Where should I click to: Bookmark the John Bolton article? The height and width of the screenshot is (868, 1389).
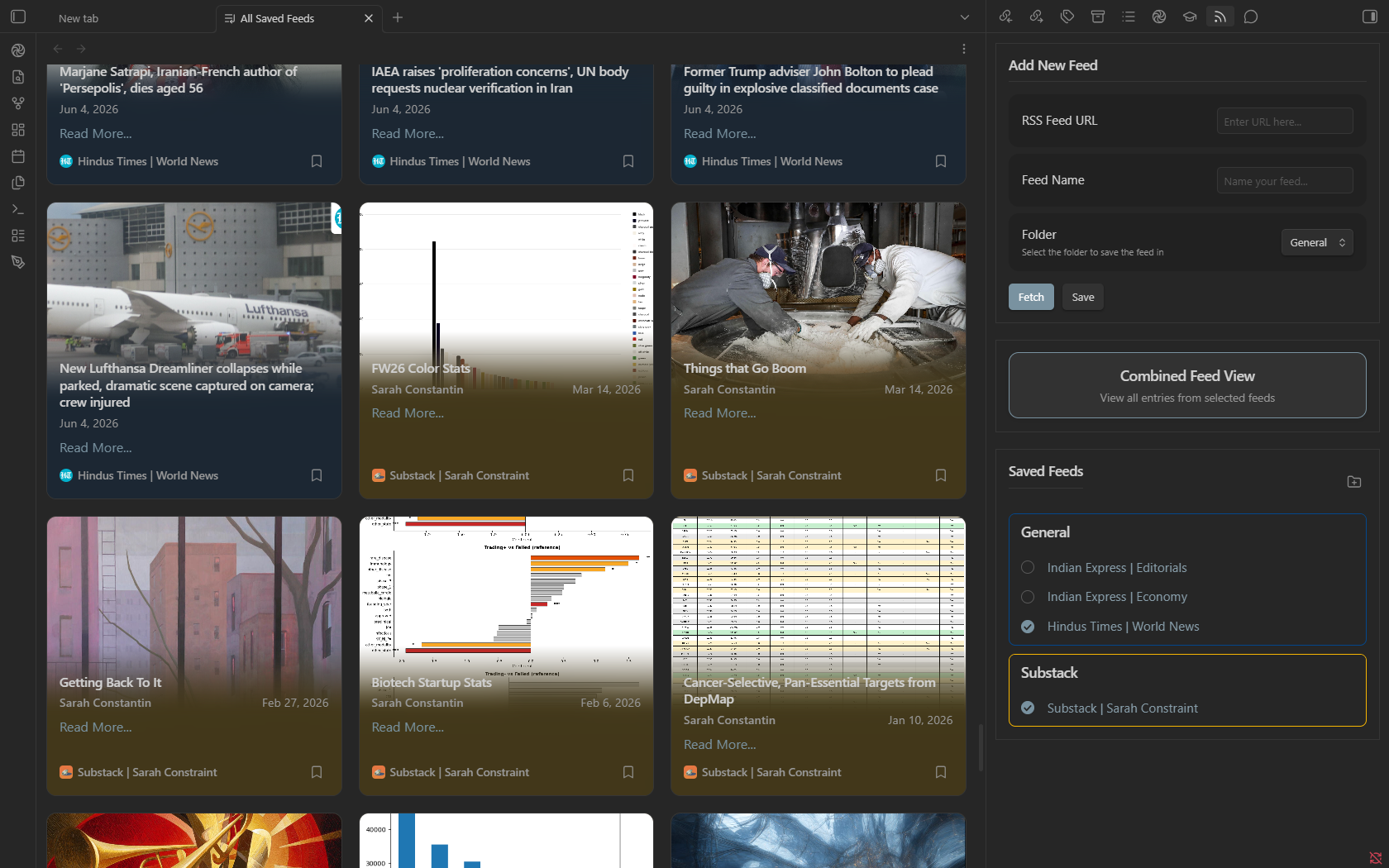tap(941, 161)
